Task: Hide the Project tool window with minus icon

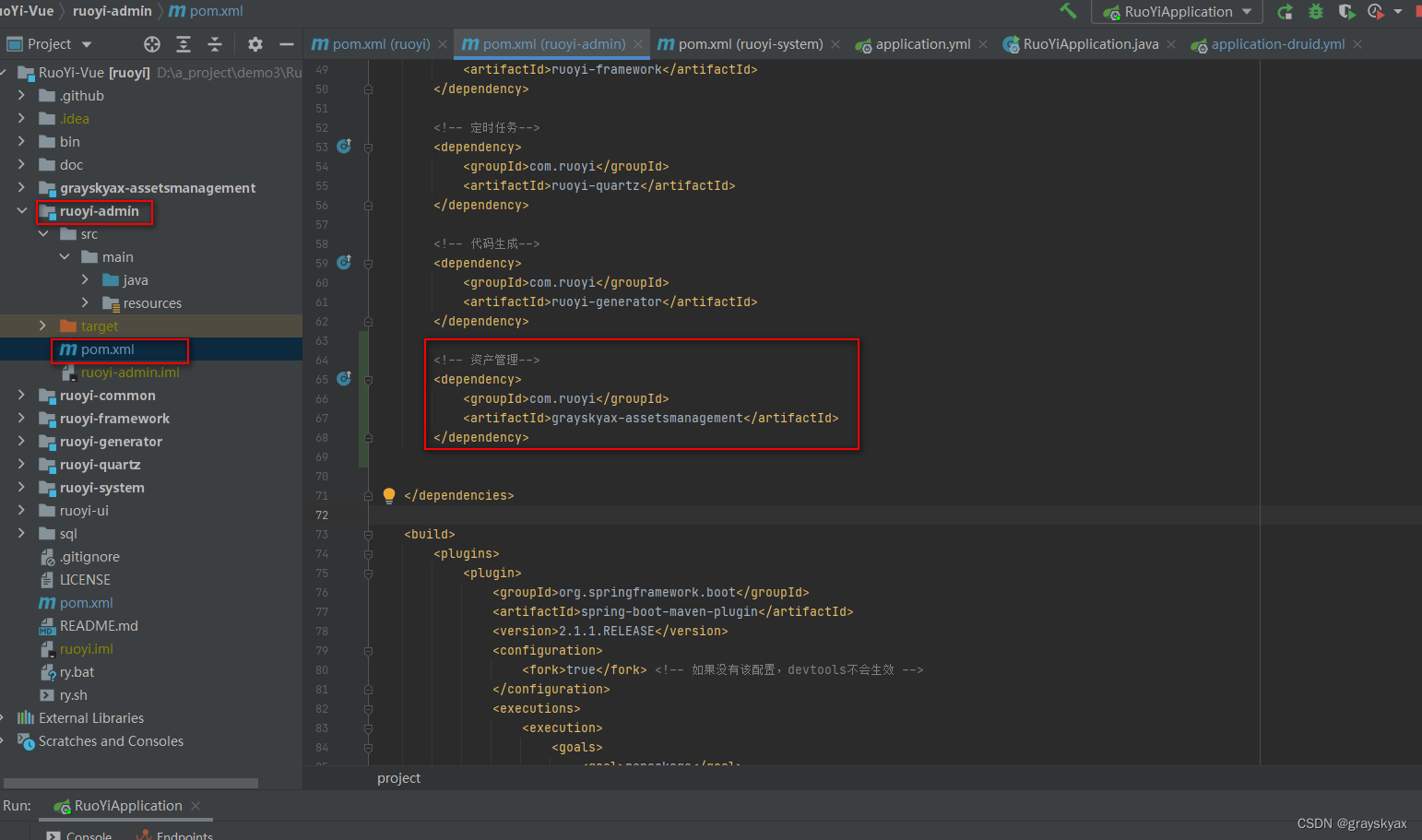Action: [x=287, y=44]
